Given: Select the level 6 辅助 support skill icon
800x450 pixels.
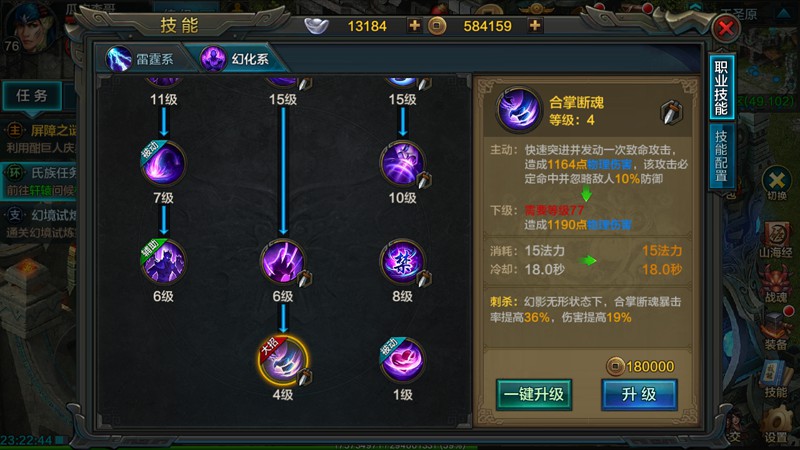Looking at the screenshot, I should pos(163,262).
